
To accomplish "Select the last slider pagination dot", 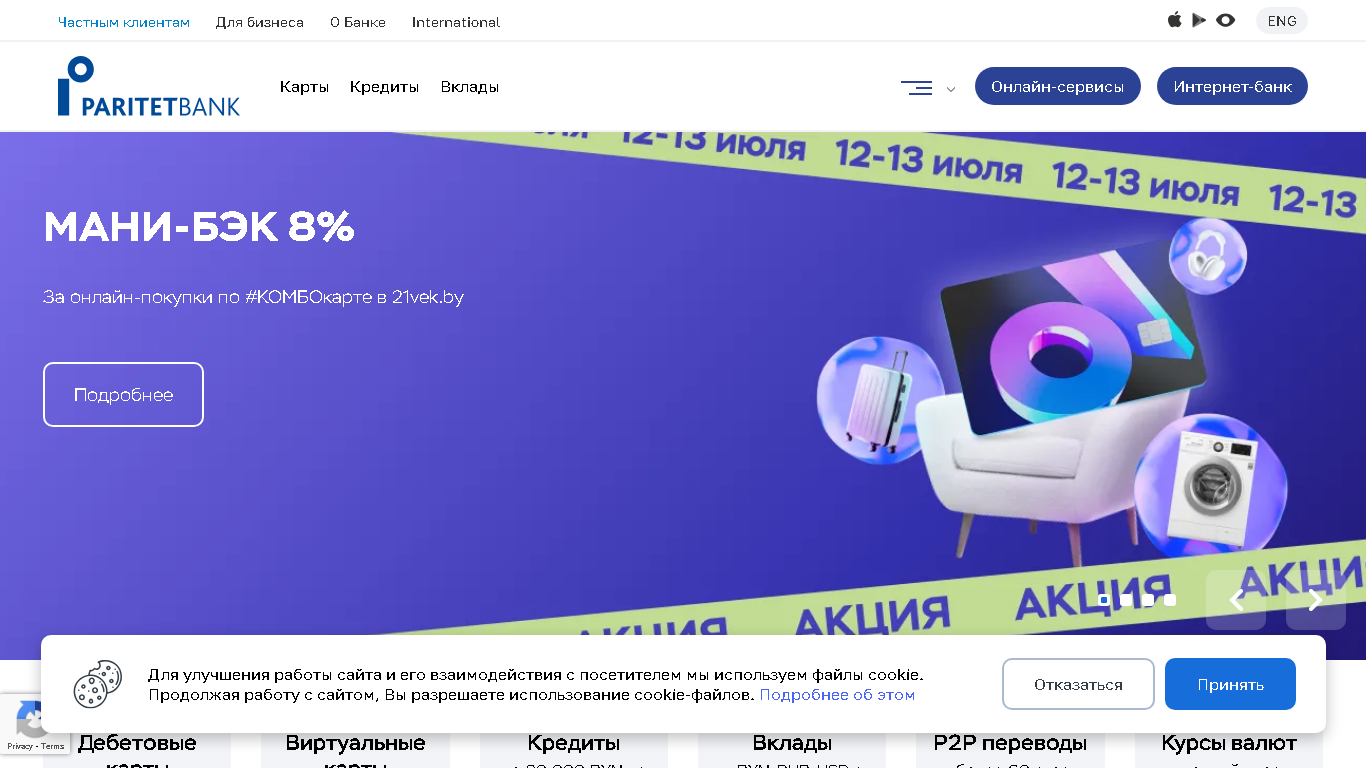I will coord(1170,600).
